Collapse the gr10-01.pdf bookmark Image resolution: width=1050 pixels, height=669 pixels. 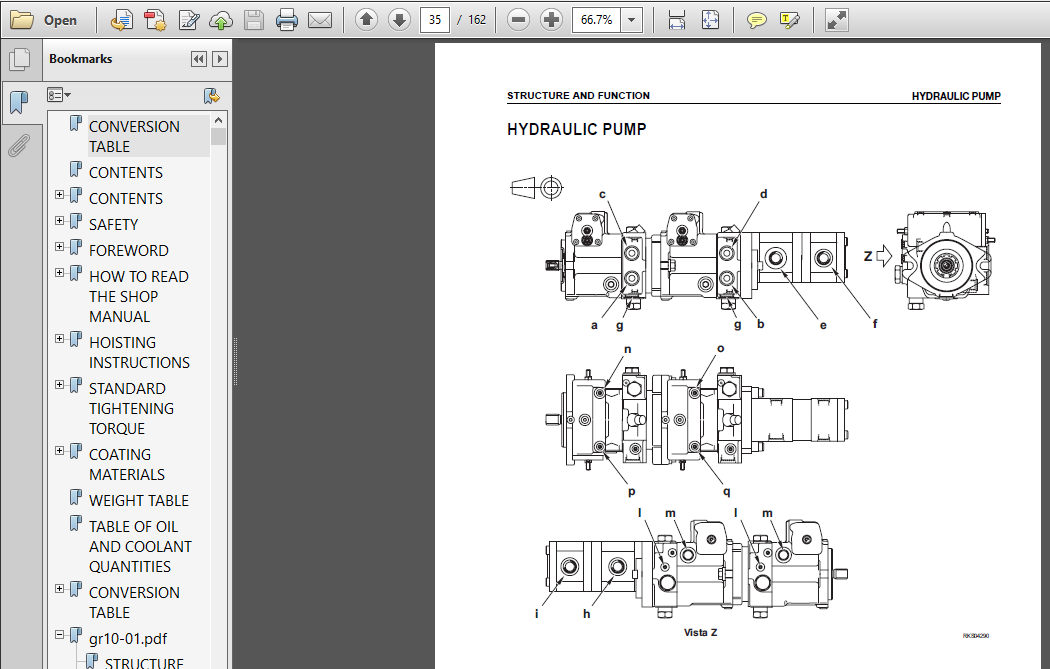click(x=60, y=635)
